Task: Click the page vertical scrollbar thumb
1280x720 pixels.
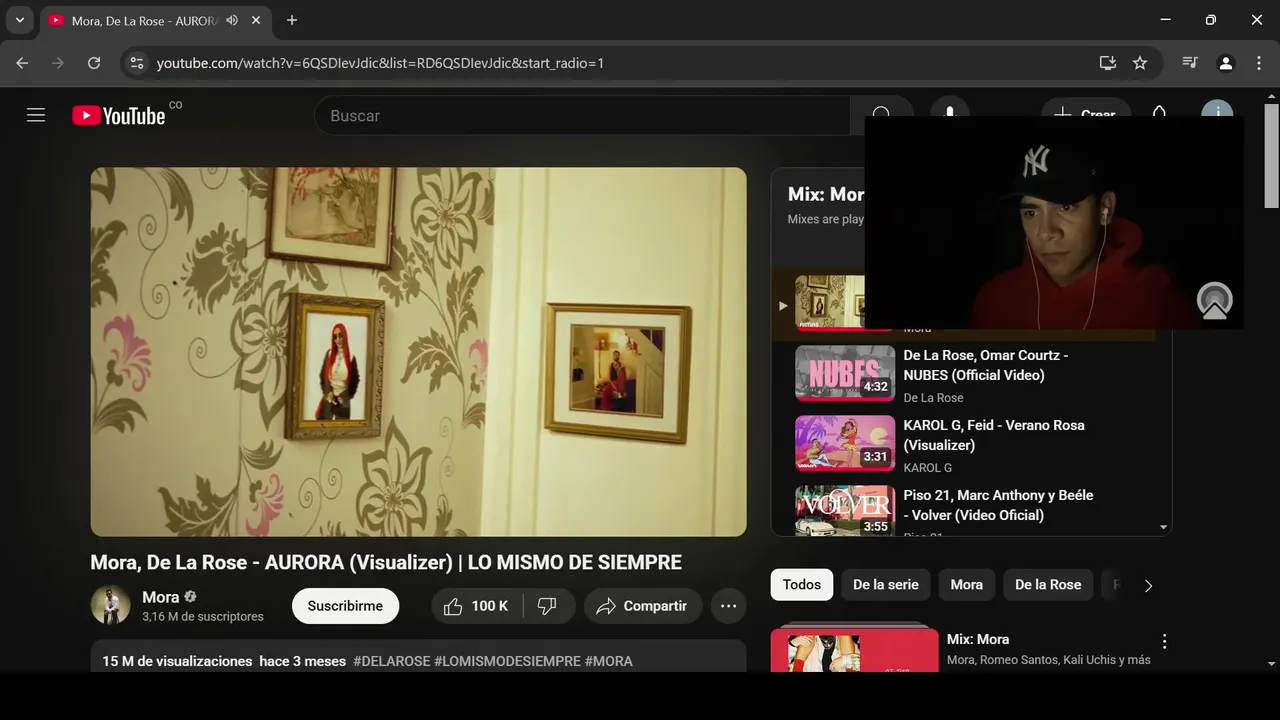Action: pyautogui.click(x=1271, y=157)
